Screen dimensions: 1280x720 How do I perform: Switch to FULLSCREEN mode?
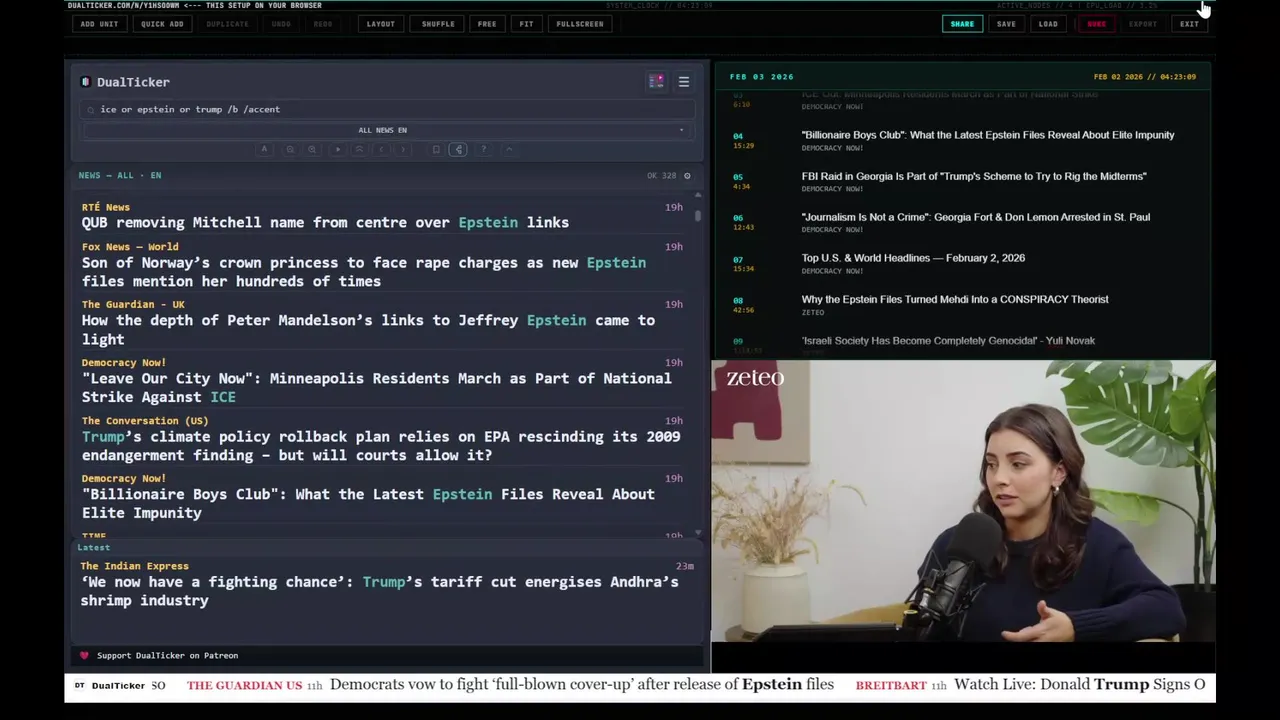click(x=580, y=24)
